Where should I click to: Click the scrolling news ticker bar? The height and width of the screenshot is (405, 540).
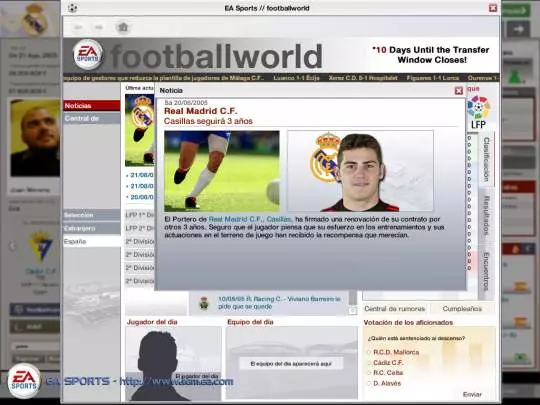(x=281, y=78)
